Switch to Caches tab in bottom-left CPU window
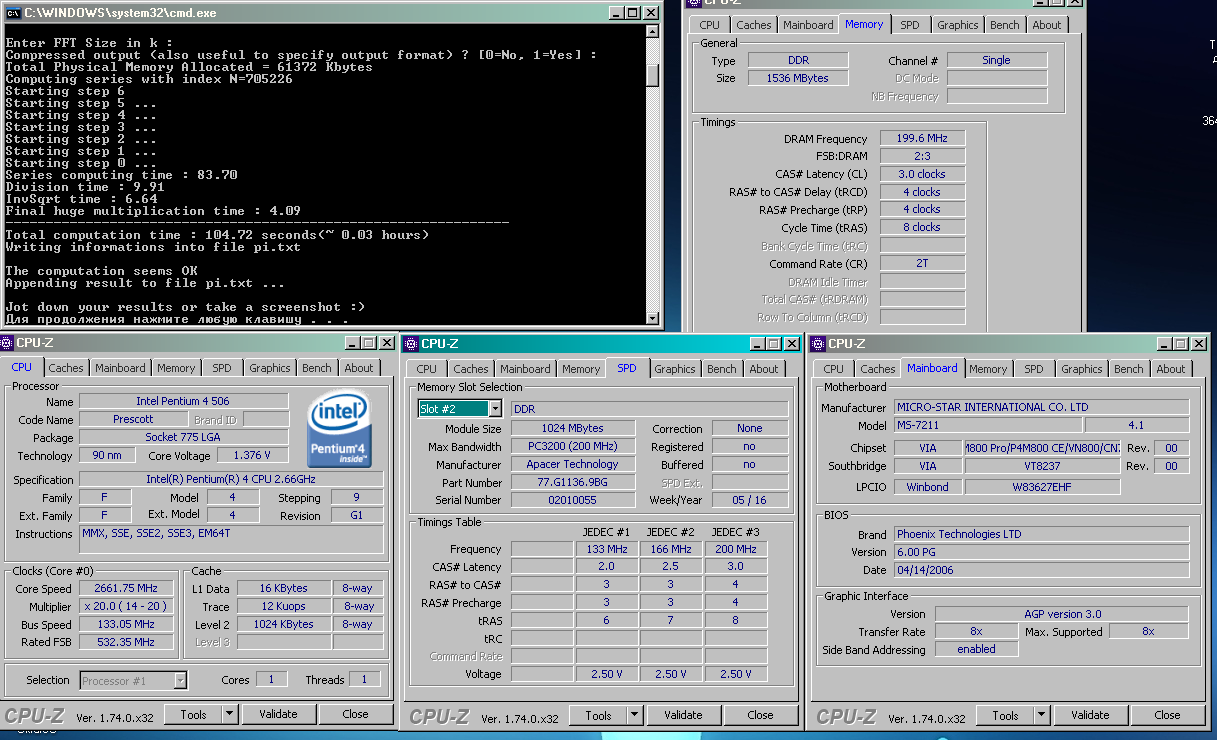 click(66, 368)
